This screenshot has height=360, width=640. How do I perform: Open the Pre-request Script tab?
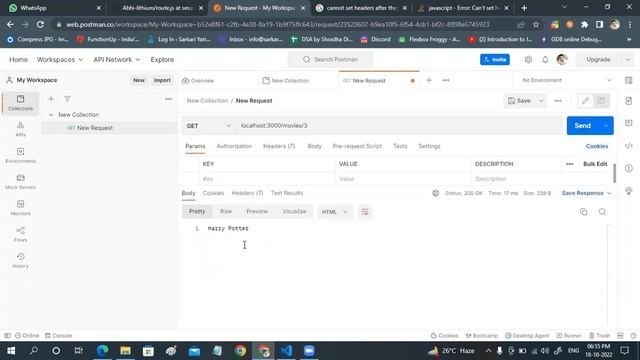[x=357, y=146]
